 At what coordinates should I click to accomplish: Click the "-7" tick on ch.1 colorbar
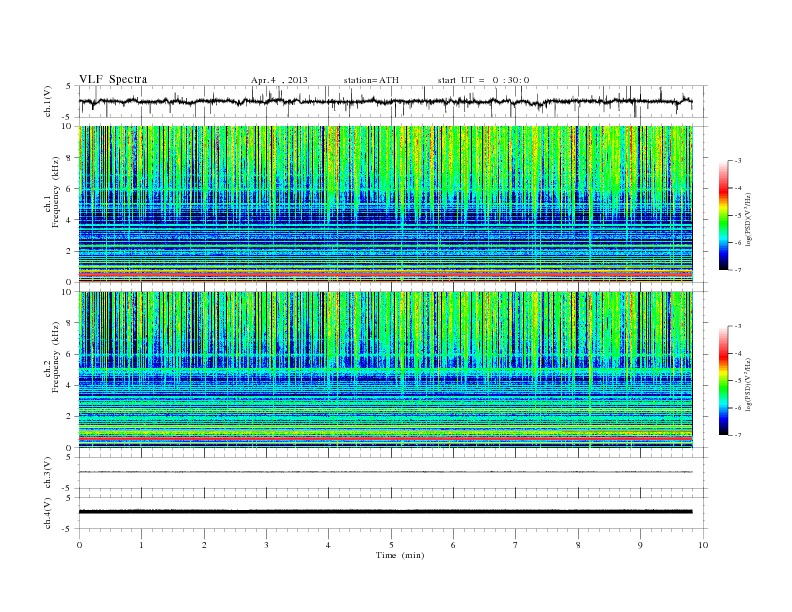coord(738,270)
